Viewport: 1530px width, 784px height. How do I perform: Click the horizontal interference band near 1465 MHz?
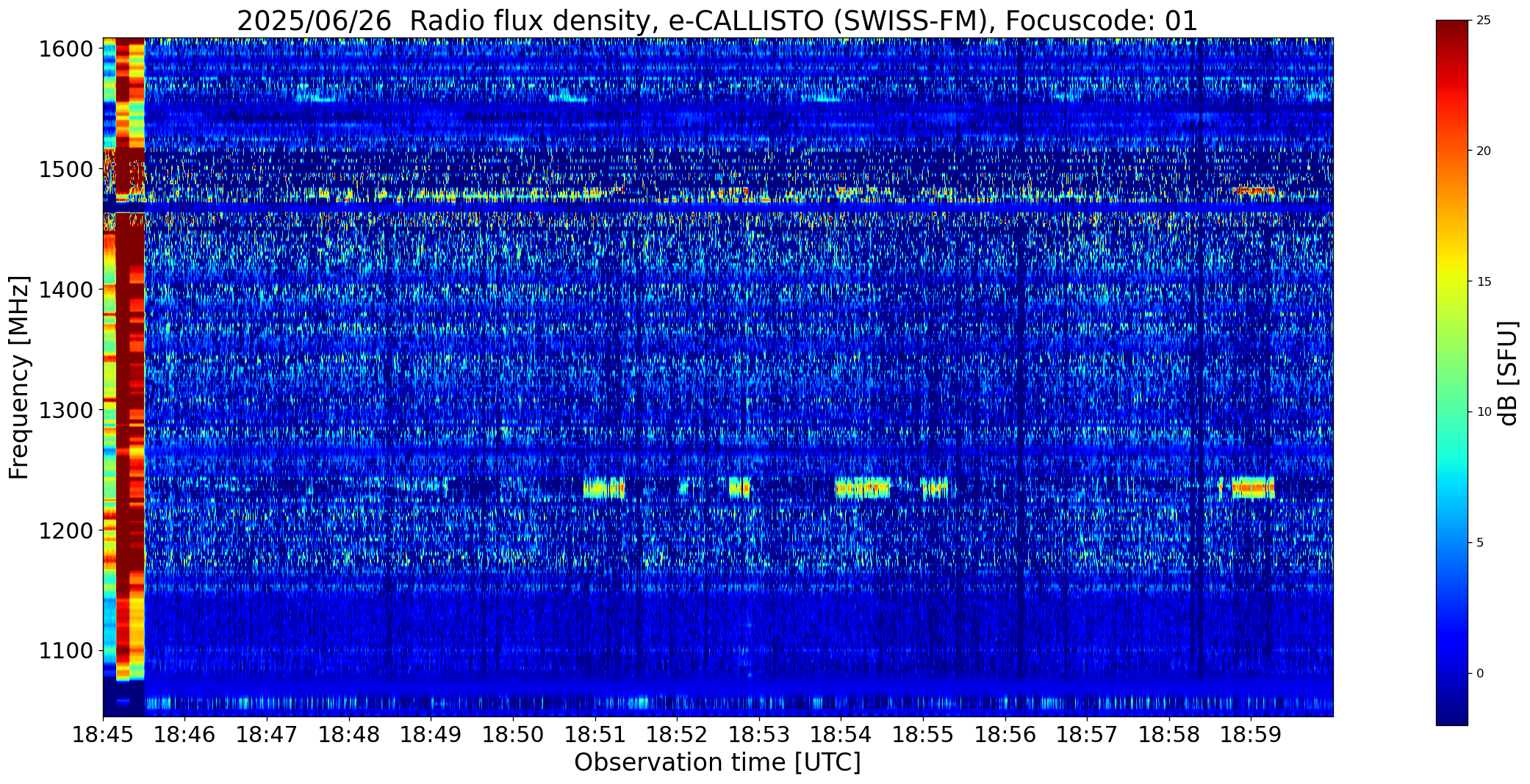pos(717,208)
